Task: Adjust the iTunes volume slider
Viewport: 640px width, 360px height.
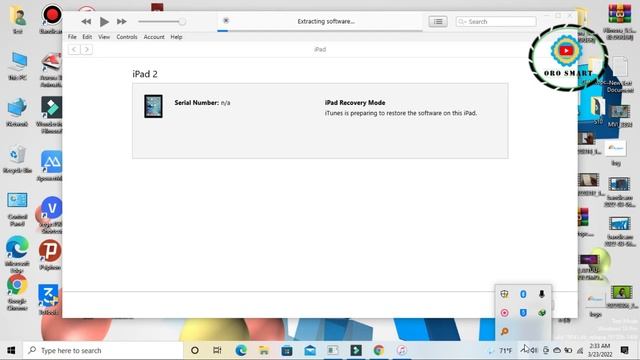Action: click(x=162, y=22)
